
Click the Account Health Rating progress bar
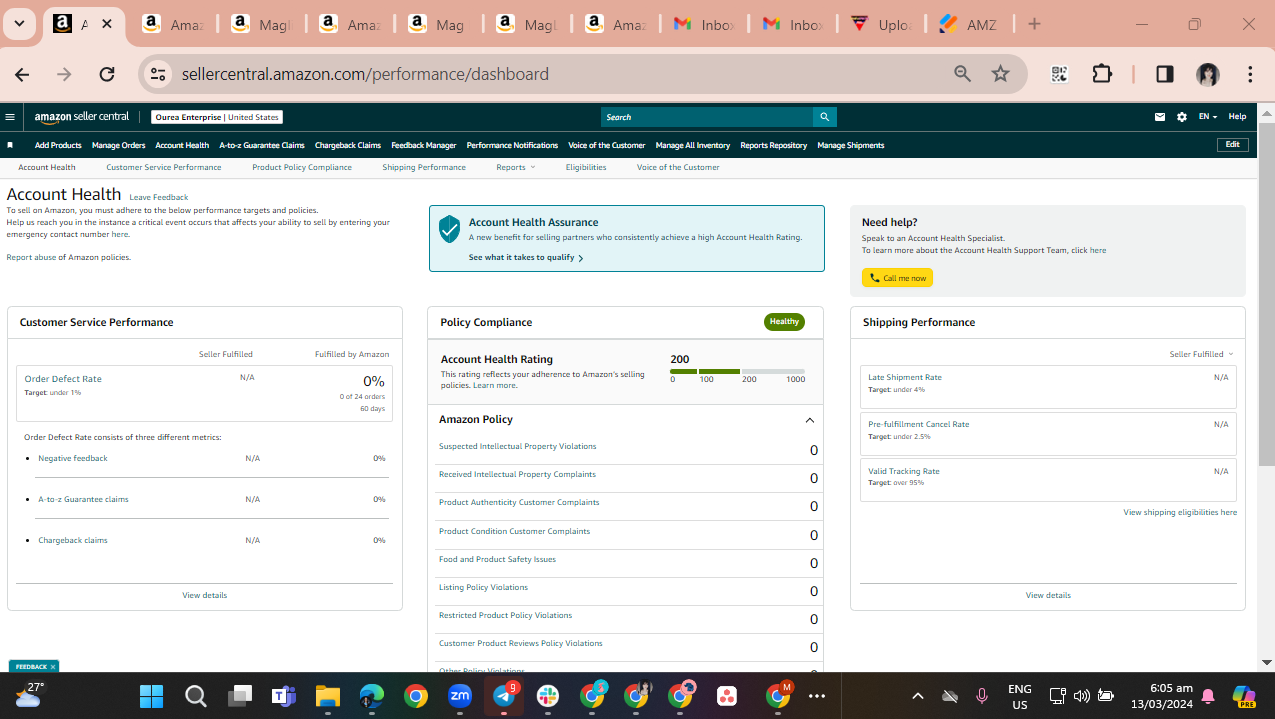[x=738, y=371]
